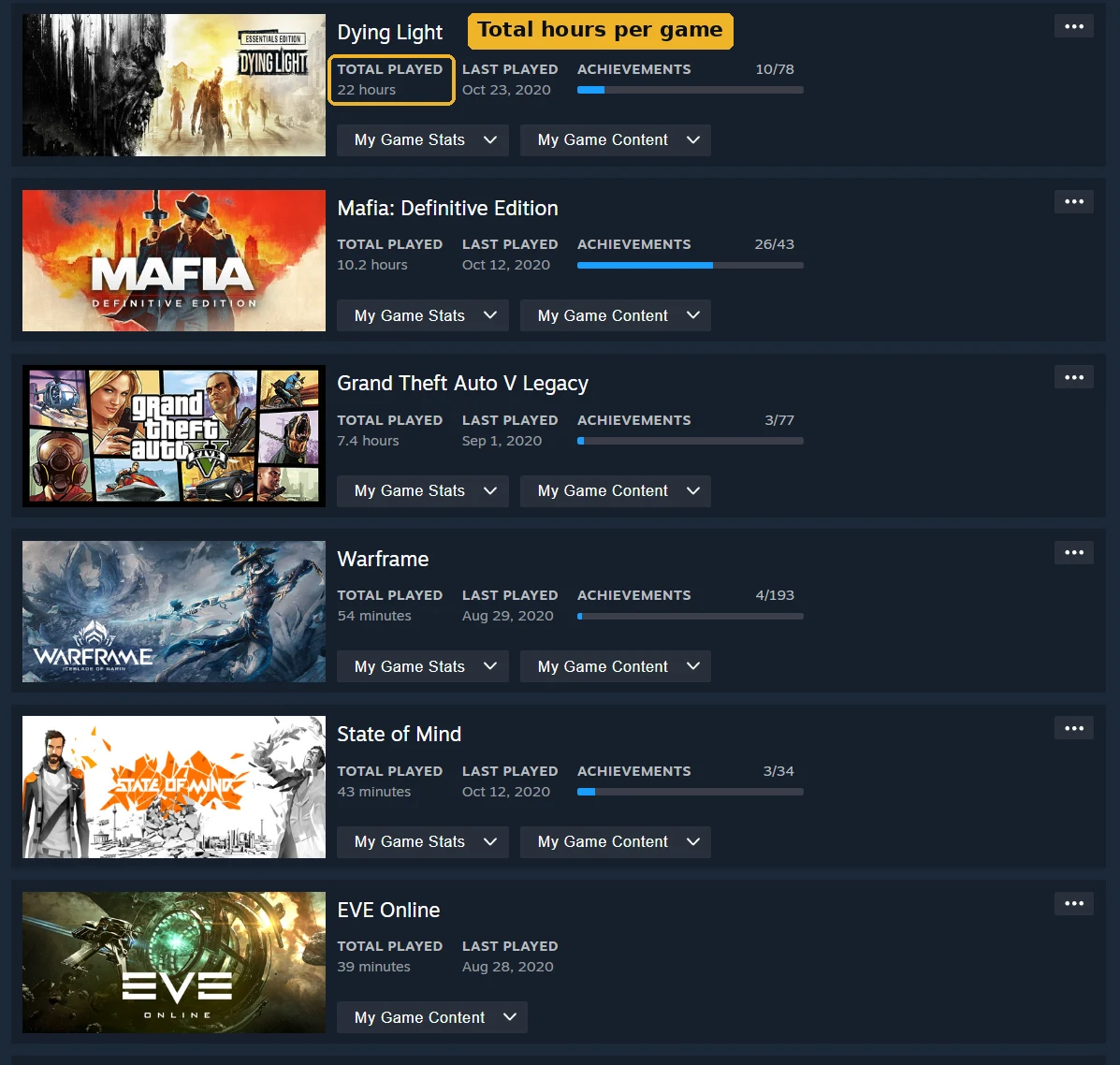Screen dimensions: 1120x1065
Task: Expand My Game Stats for Warframe
Action: click(x=423, y=666)
